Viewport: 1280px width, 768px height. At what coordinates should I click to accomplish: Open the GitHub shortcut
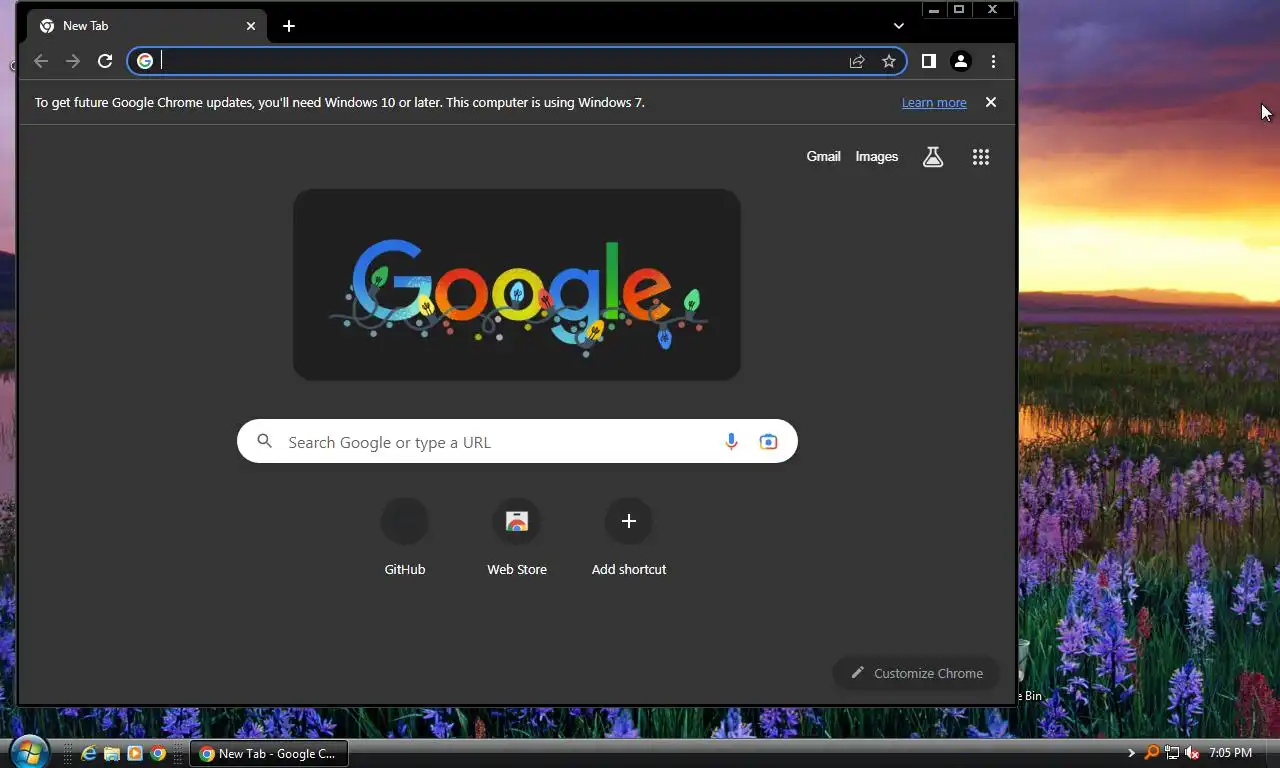pyautogui.click(x=405, y=537)
